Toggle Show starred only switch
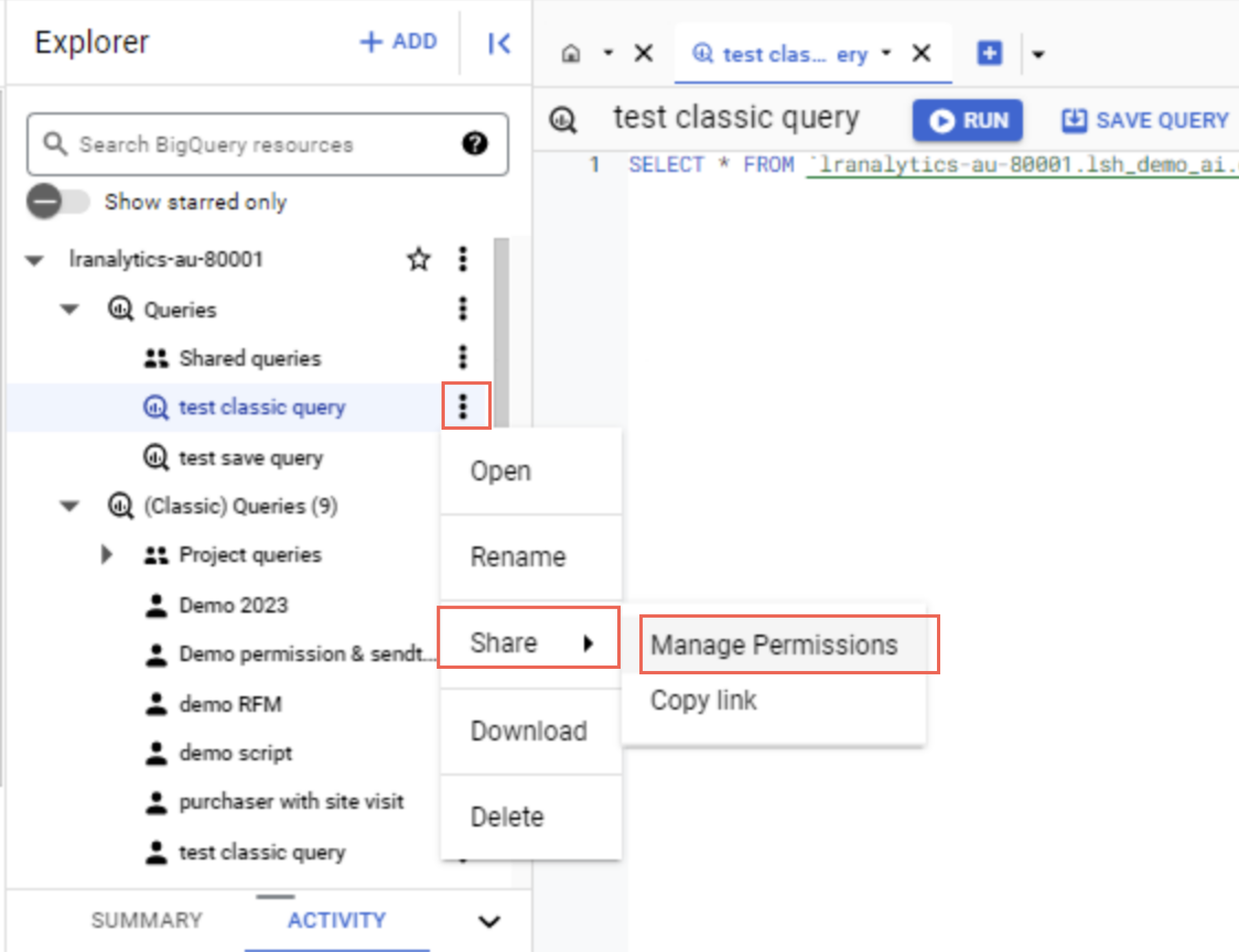1239x952 pixels. [x=58, y=201]
